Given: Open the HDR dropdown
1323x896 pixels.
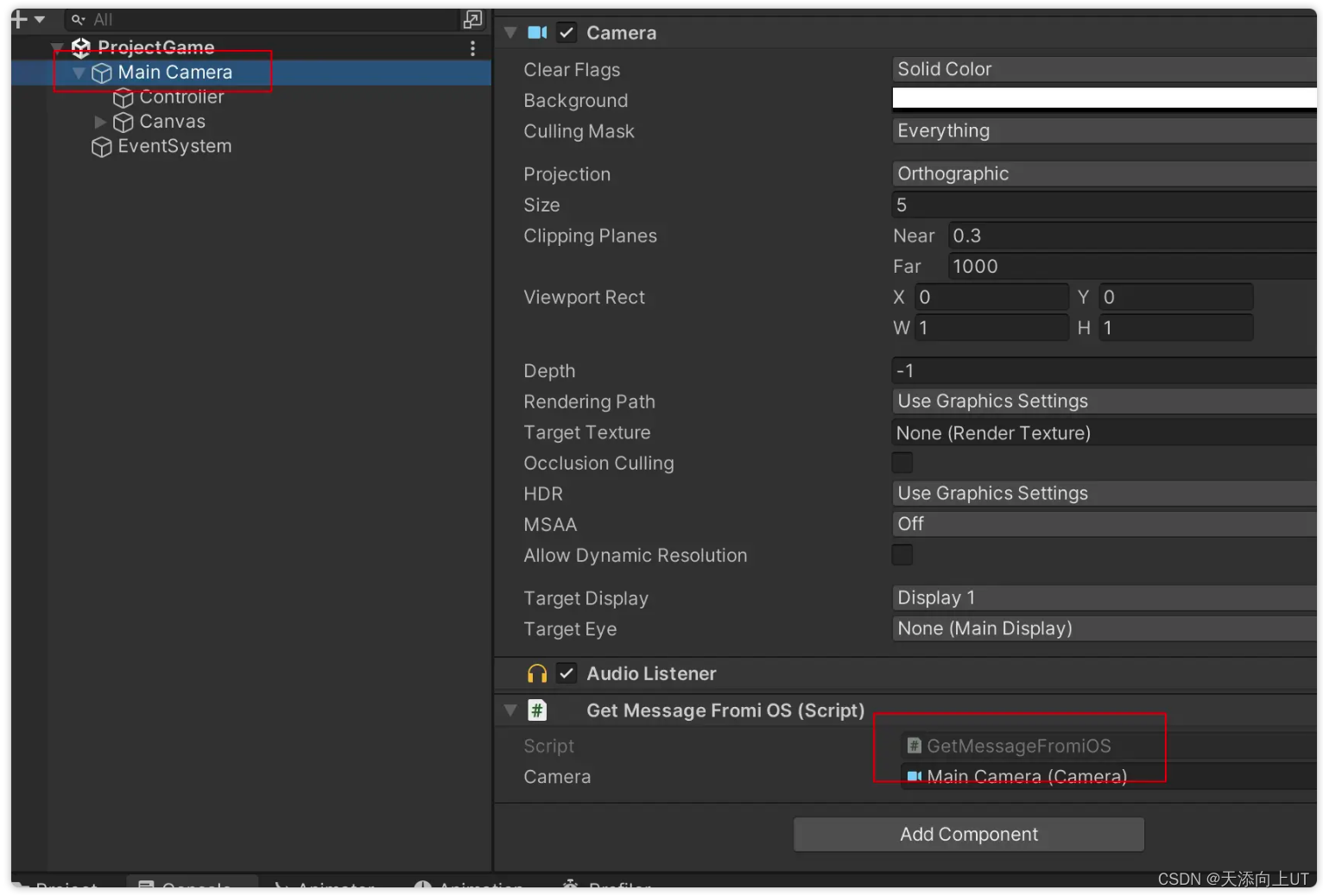Looking at the screenshot, I should (1104, 494).
